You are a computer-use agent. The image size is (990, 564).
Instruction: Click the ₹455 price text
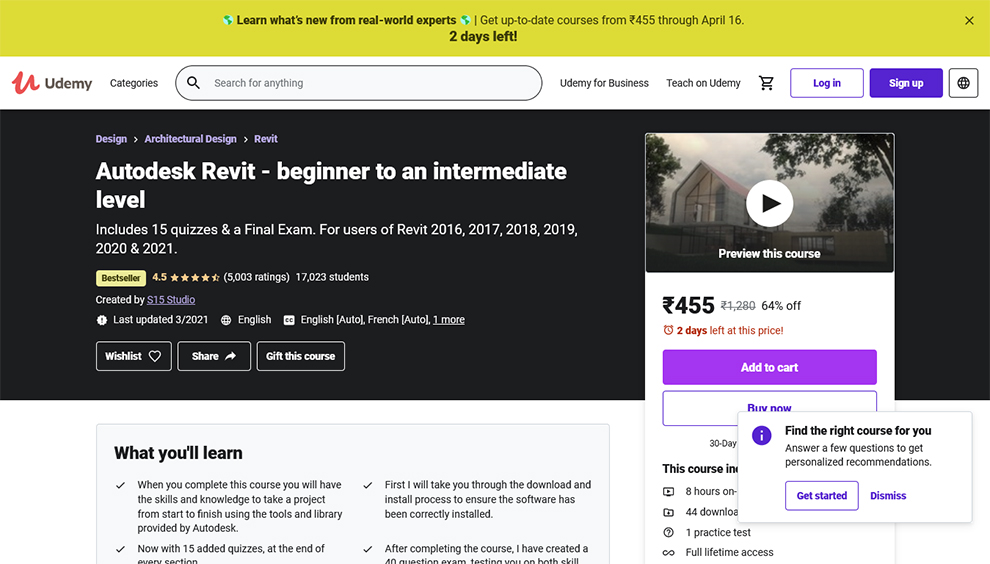click(688, 306)
